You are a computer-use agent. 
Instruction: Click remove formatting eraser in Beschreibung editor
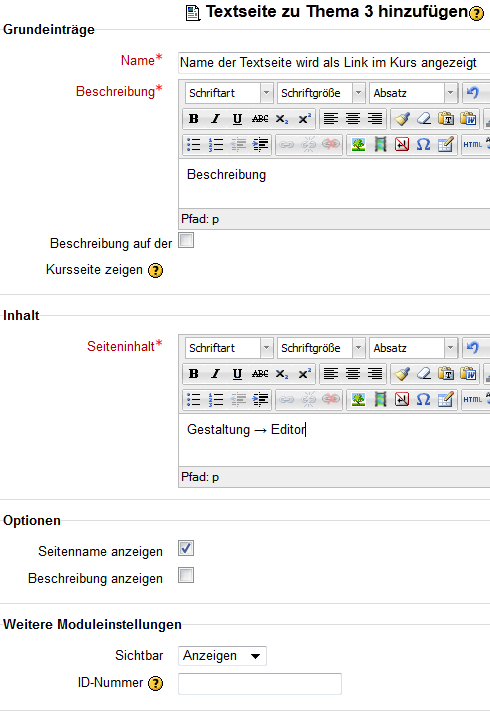coord(424,119)
